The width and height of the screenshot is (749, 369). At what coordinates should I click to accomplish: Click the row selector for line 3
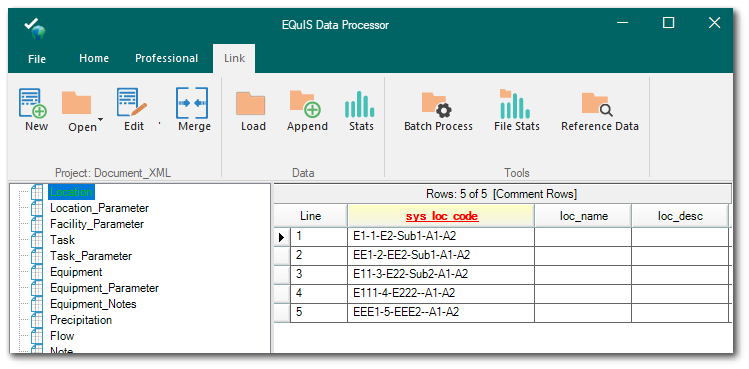(x=282, y=274)
